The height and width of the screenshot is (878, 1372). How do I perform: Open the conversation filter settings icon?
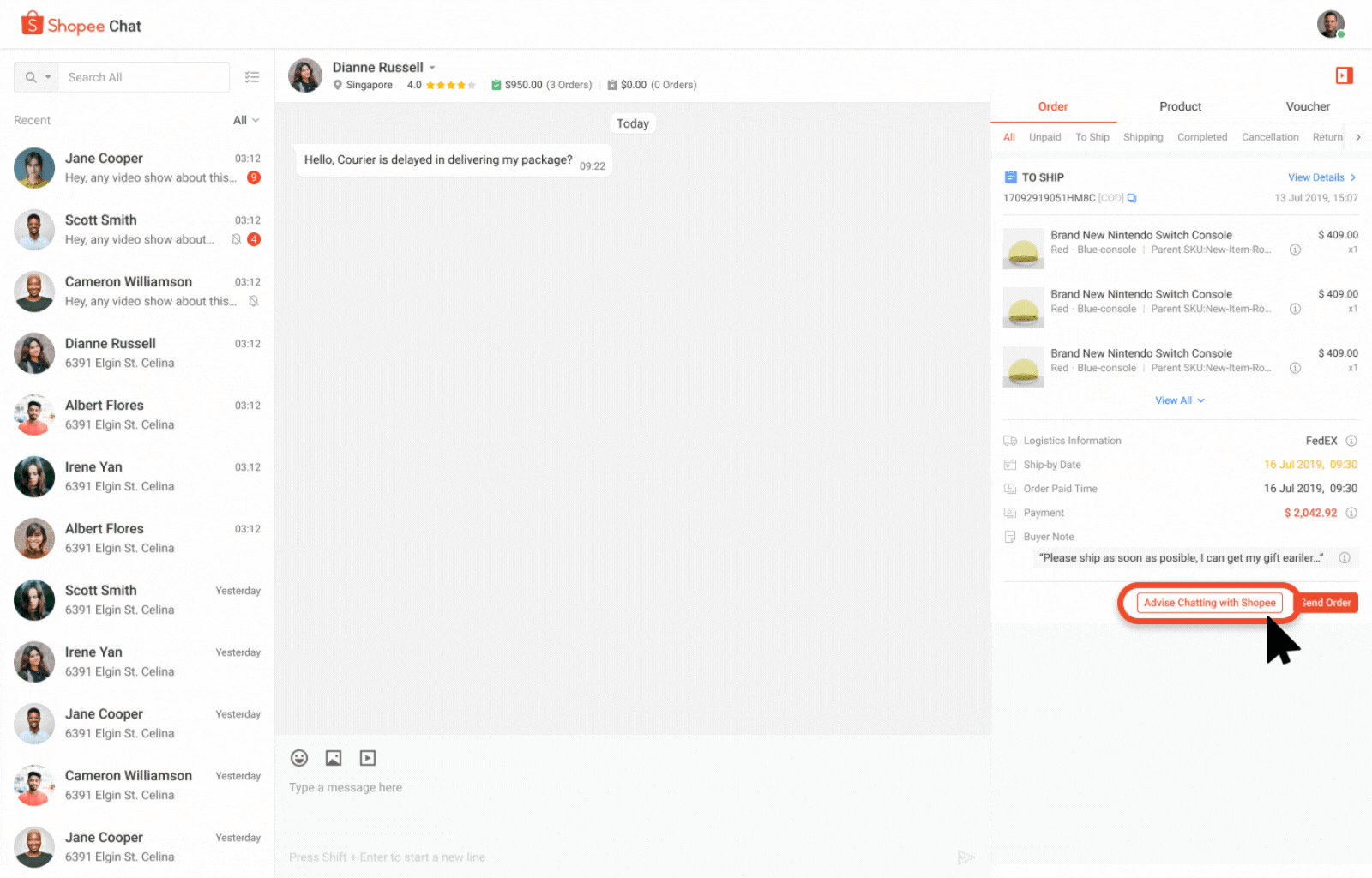[x=252, y=76]
